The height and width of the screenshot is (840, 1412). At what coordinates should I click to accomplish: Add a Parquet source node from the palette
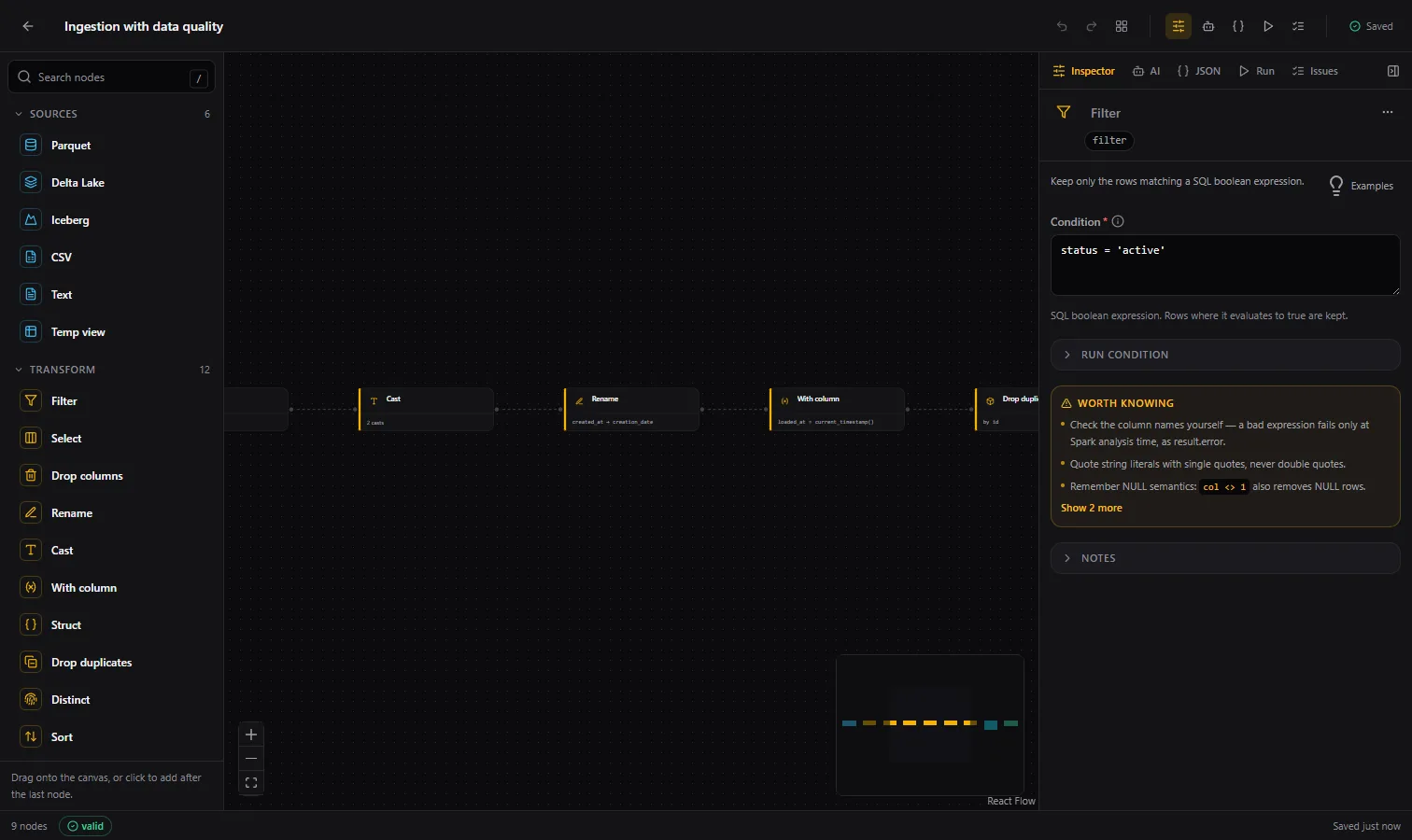[x=112, y=146]
